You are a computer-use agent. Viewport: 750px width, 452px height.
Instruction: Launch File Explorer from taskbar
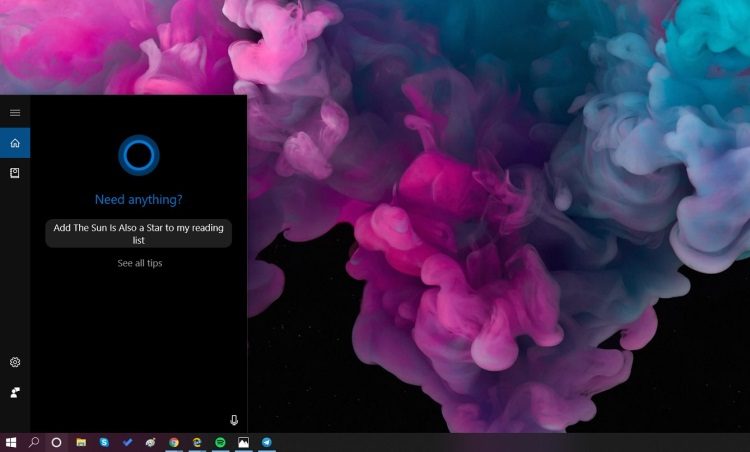[81, 442]
